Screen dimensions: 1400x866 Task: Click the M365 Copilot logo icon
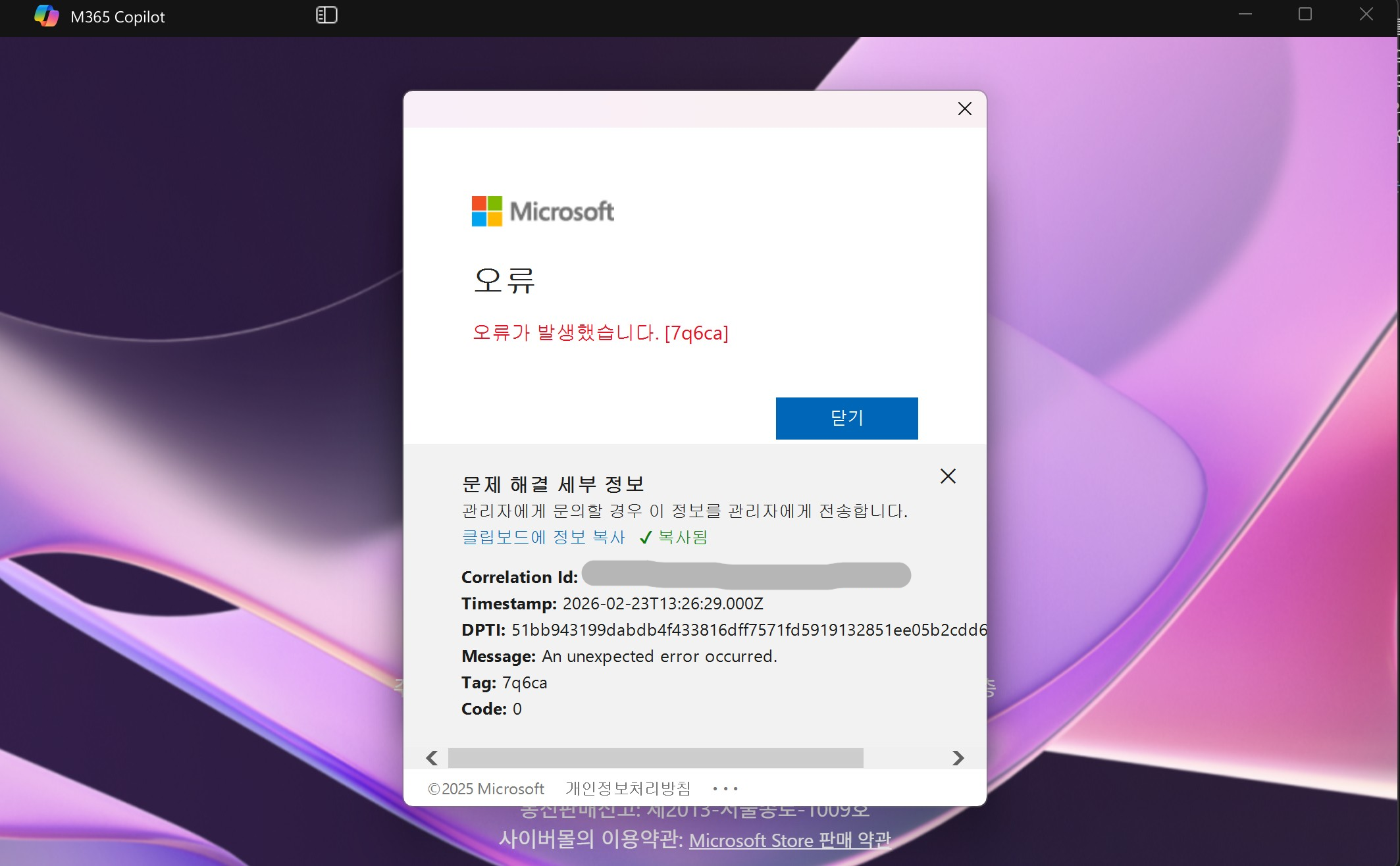[46, 16]
